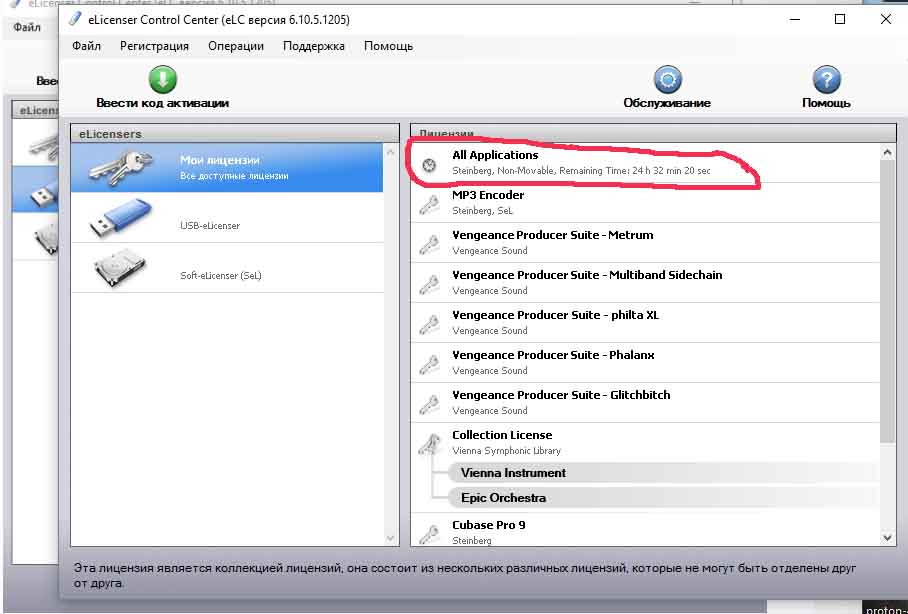Close the eLicenser Control Center window

[885, 19]
